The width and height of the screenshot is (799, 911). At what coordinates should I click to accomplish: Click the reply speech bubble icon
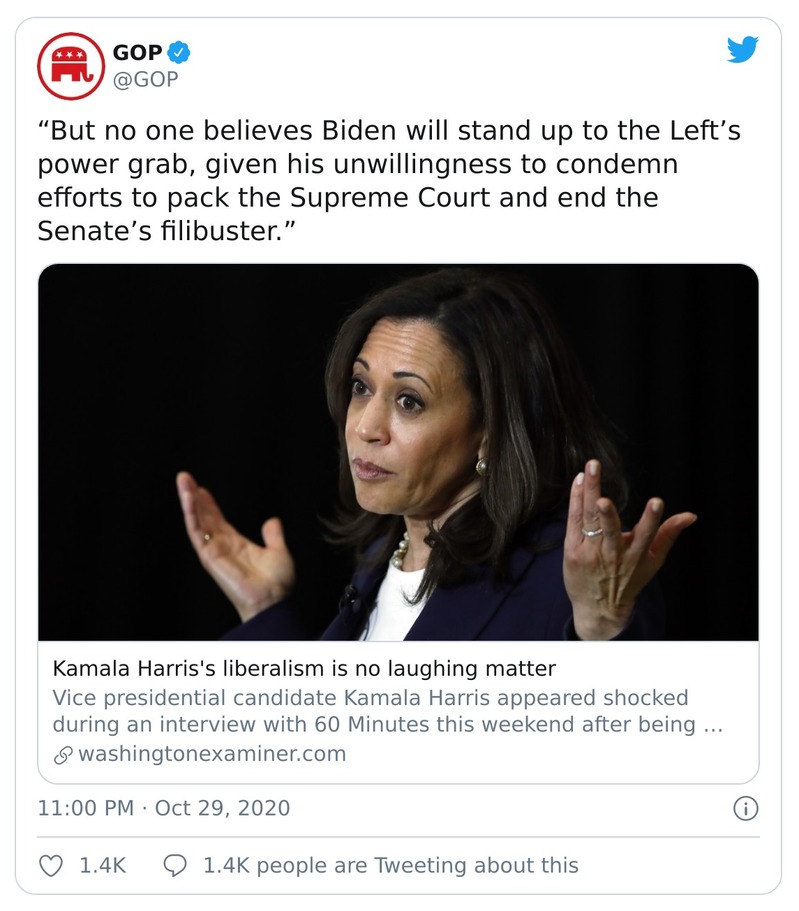tap(175, 865)
